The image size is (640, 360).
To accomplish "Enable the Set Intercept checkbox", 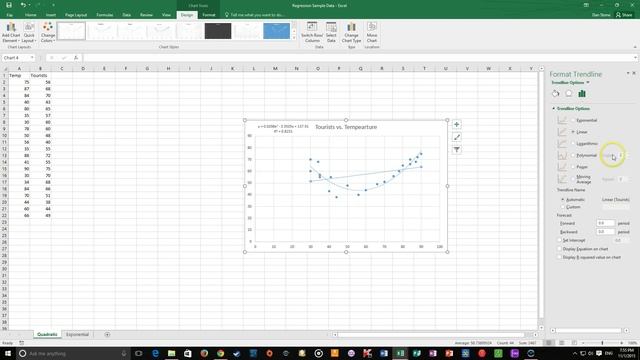I will point(560,240).
